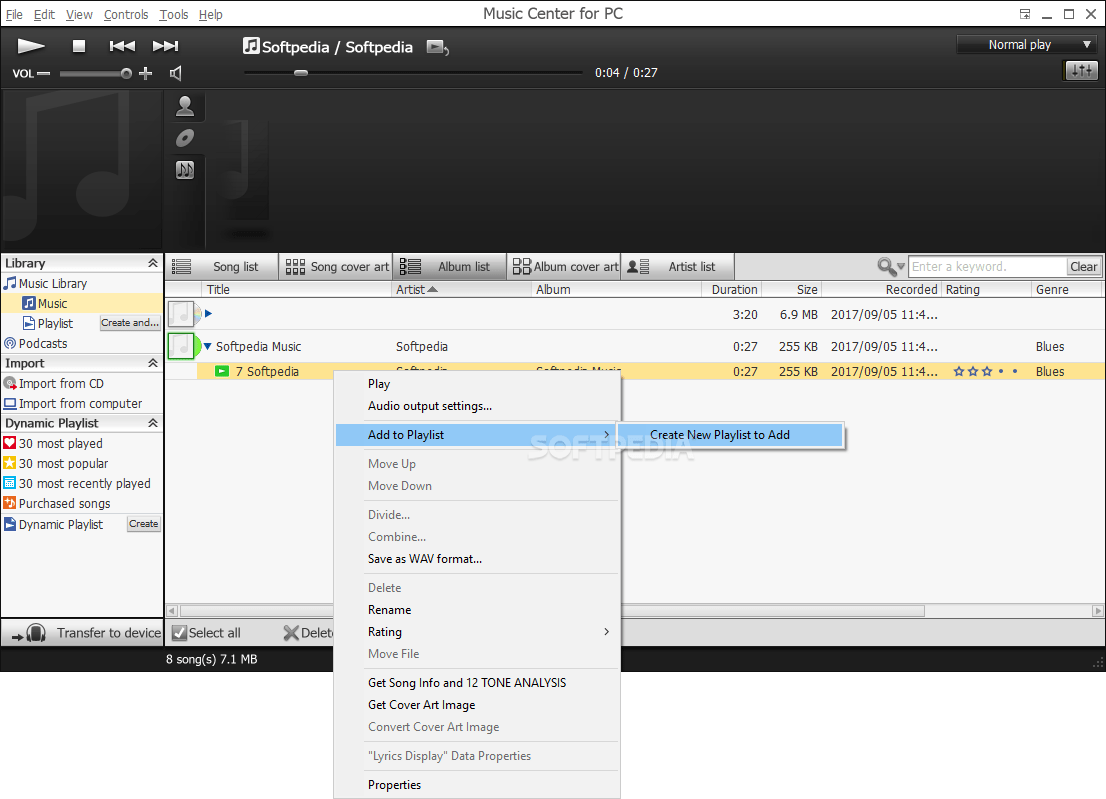
Task: Open the Tools menu
Action: click(173, 14)
